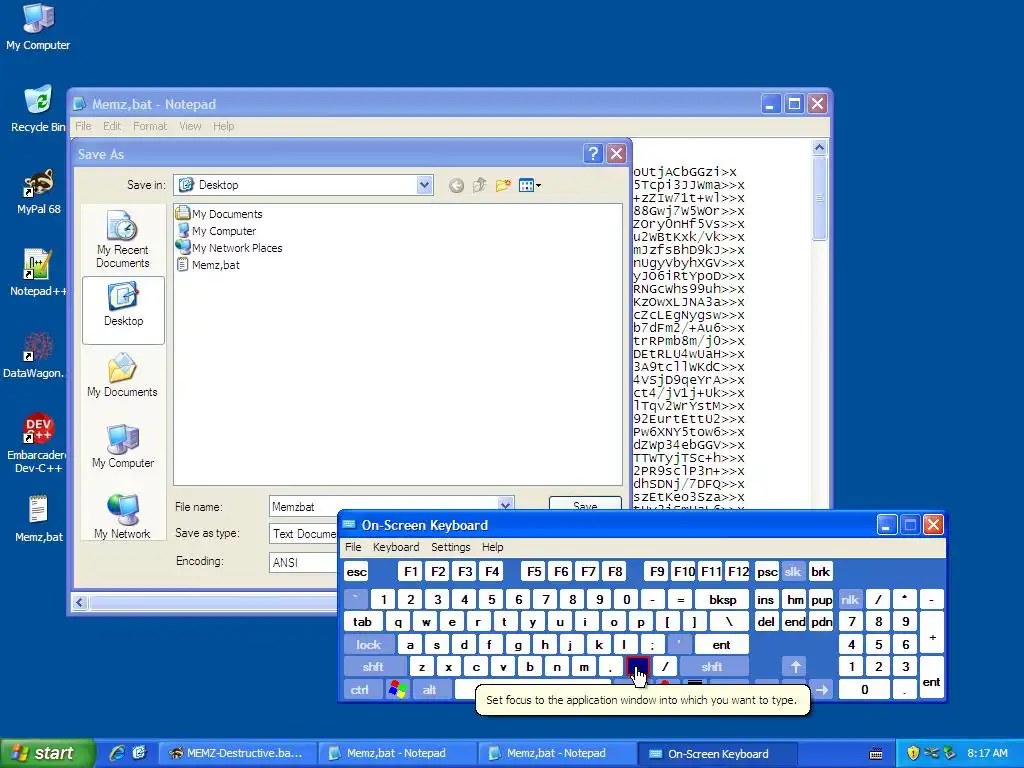The height and width of the screenshot is (768, 1024).
Task: Expand the File name dropdown arrow
Action: (x=505, y=504)
